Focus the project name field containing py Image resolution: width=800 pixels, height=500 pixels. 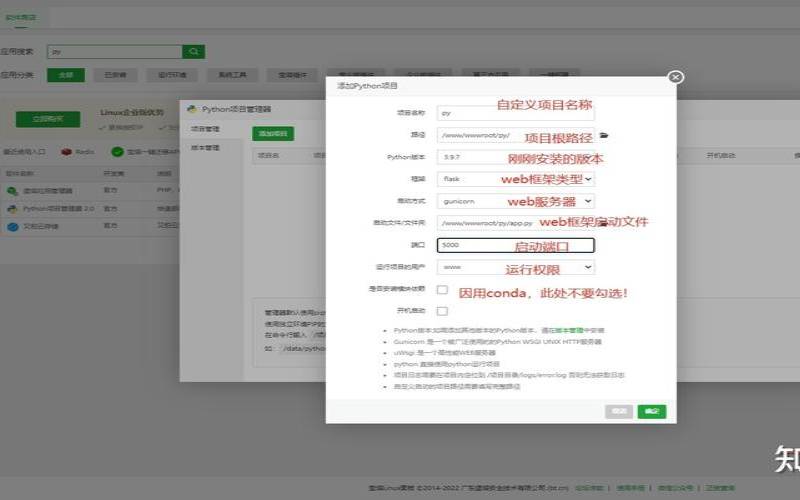coord(516,113)
